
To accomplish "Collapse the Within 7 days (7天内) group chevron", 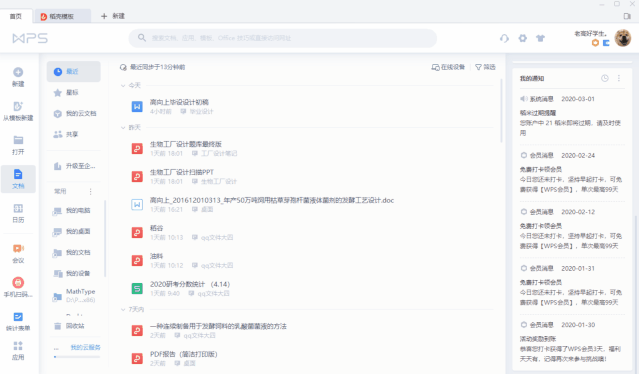I will click(123, 310).
